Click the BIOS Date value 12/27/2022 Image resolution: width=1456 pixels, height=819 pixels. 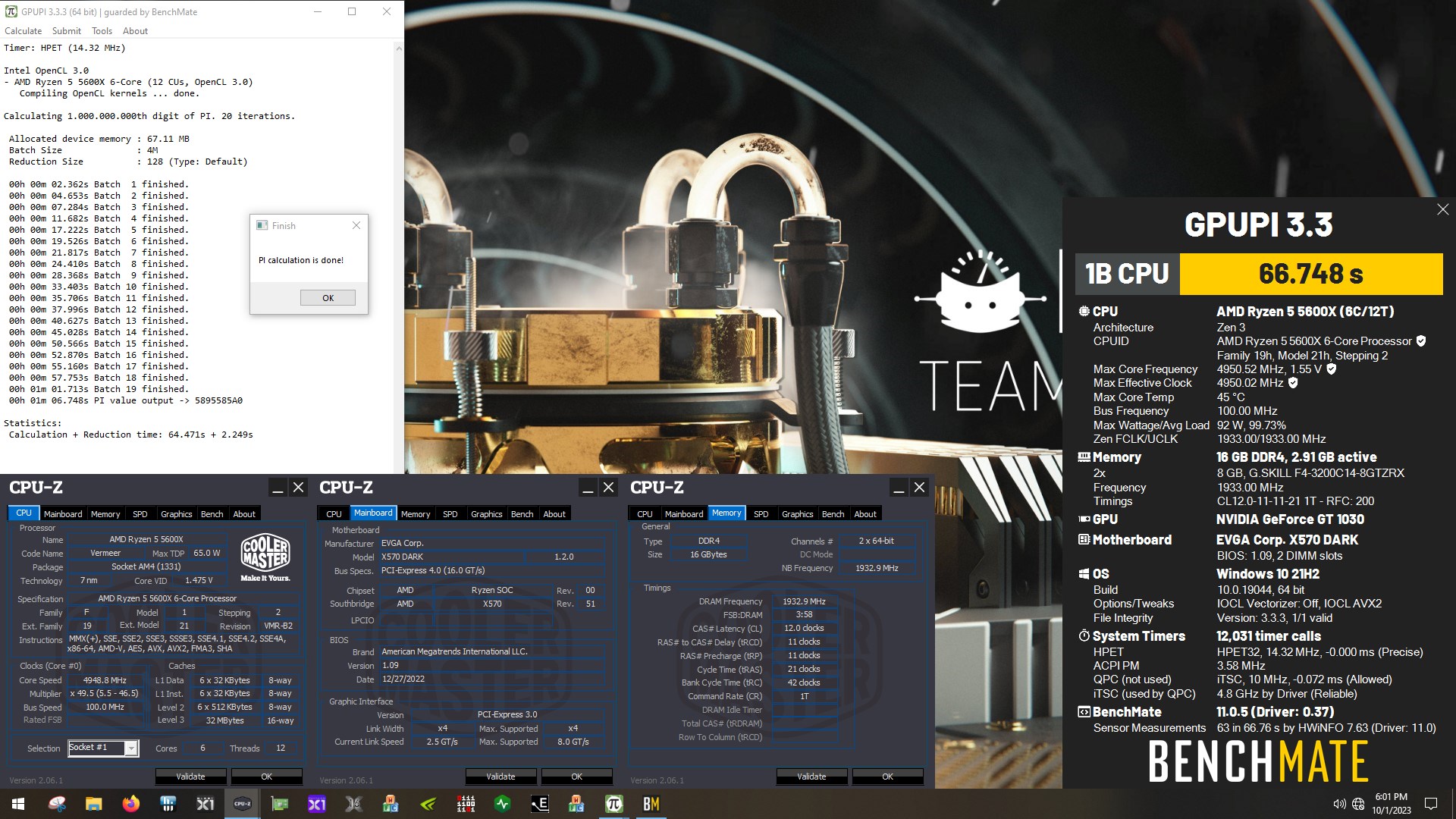(x=492, y=679)
